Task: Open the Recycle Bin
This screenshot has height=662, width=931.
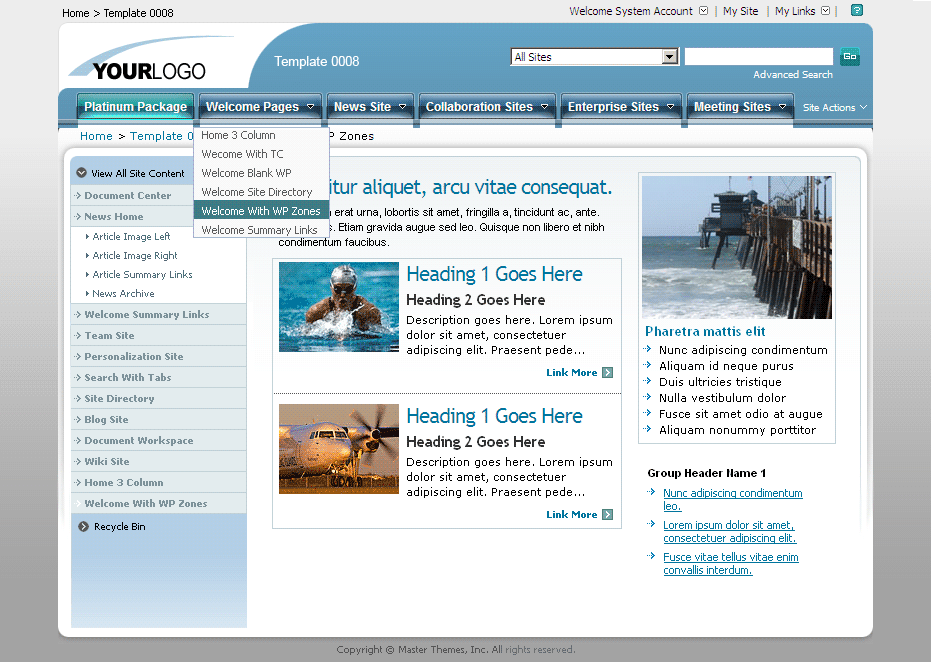Action: (x=122, y=526)
